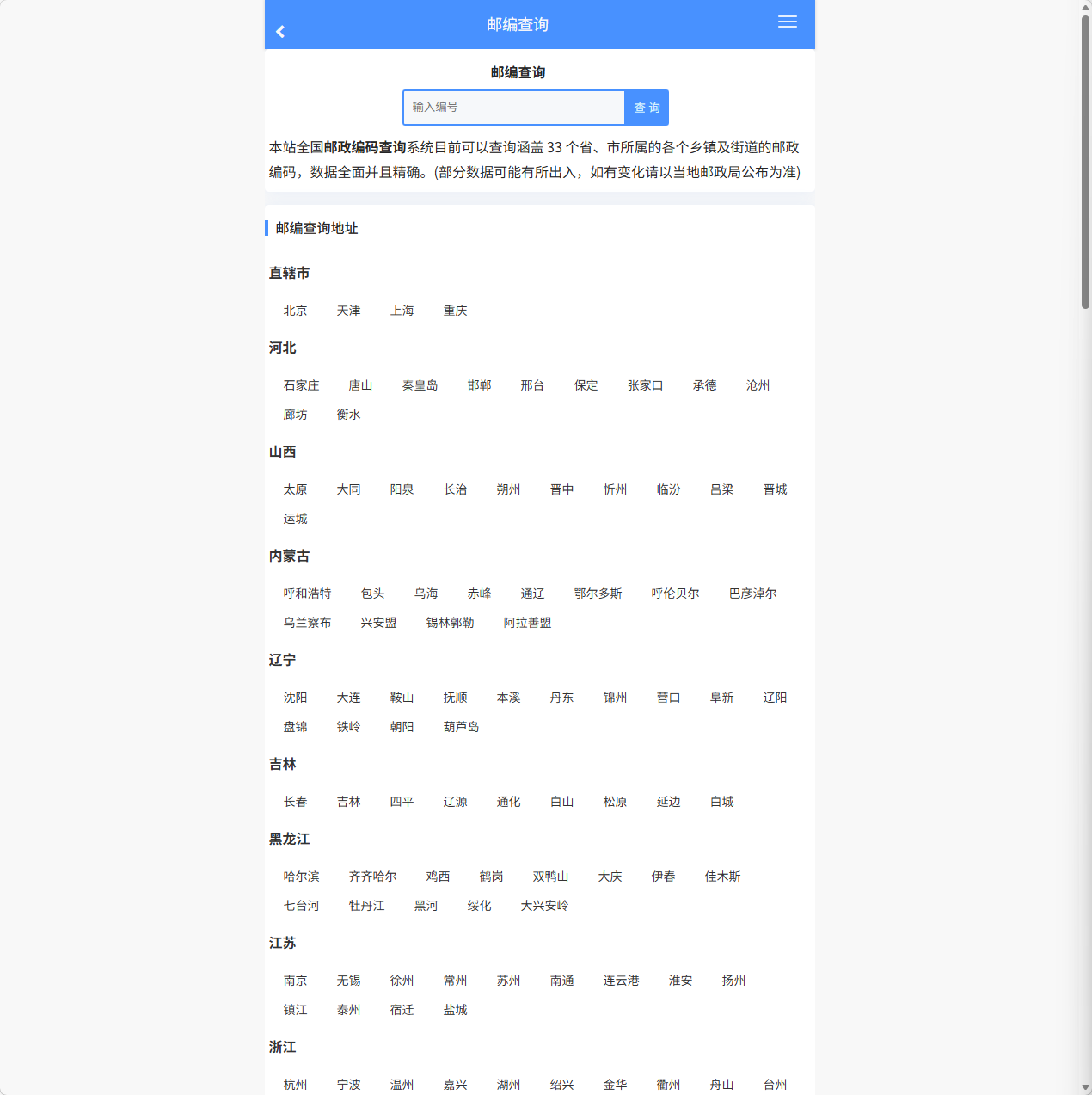Screen dimensions: 1092x1095
Task: Open the hamburger menu
Action: point(787,22)
